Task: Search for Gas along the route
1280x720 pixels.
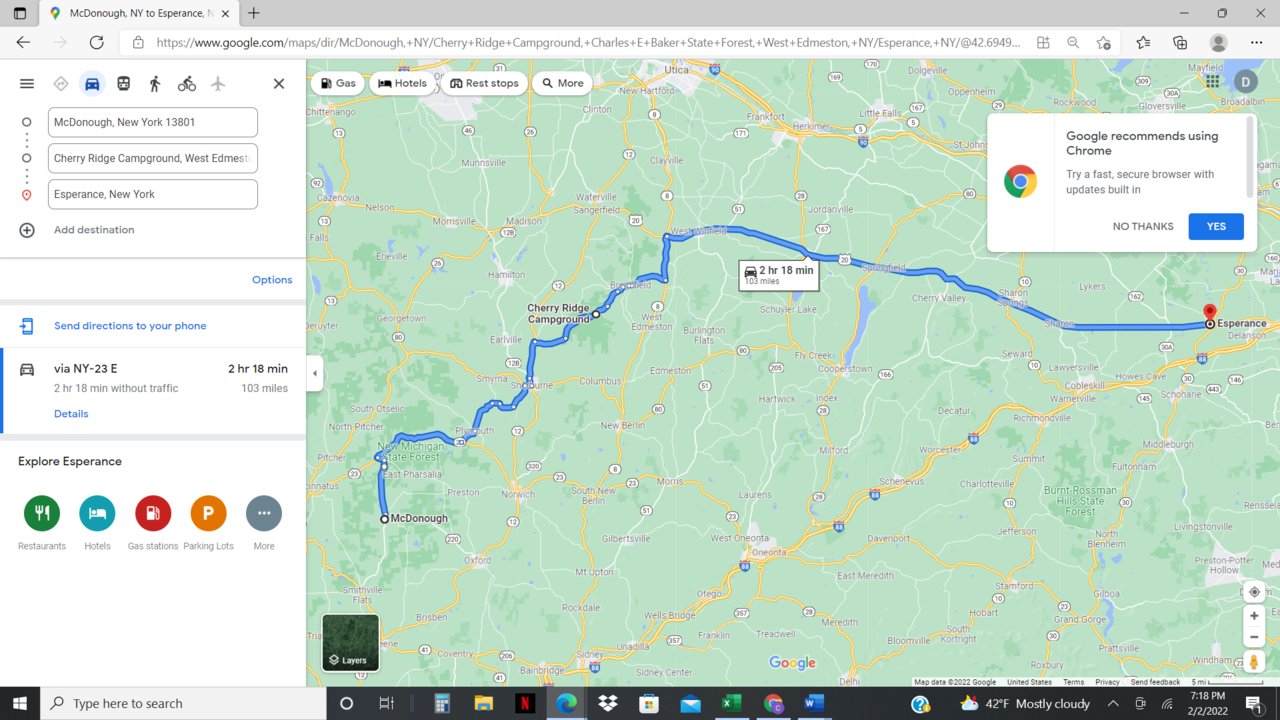Action: pos(338,83)
